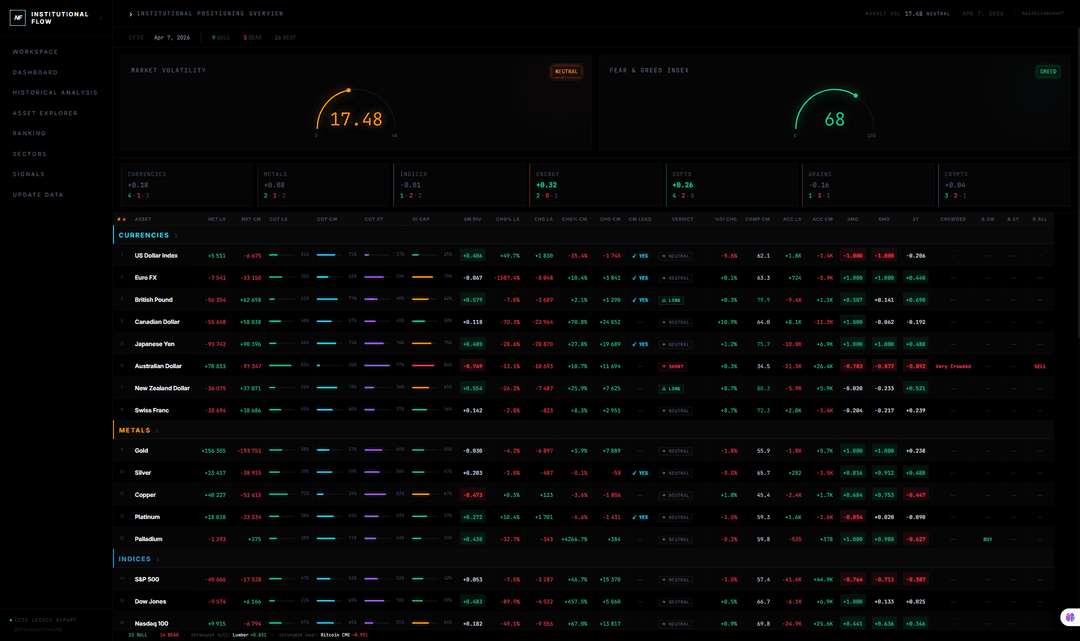The height and width of the screenshot is (641, 1080).
Task: Open the Gold asset row
Action: click(583, 450)
